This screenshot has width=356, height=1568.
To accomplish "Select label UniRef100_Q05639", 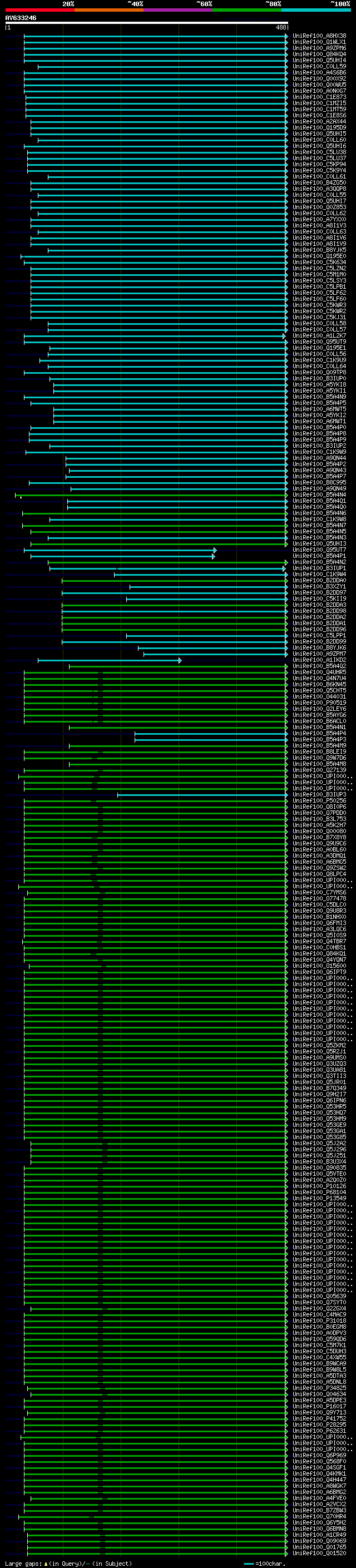I will pyautogui.click(x=319, y=1296).
